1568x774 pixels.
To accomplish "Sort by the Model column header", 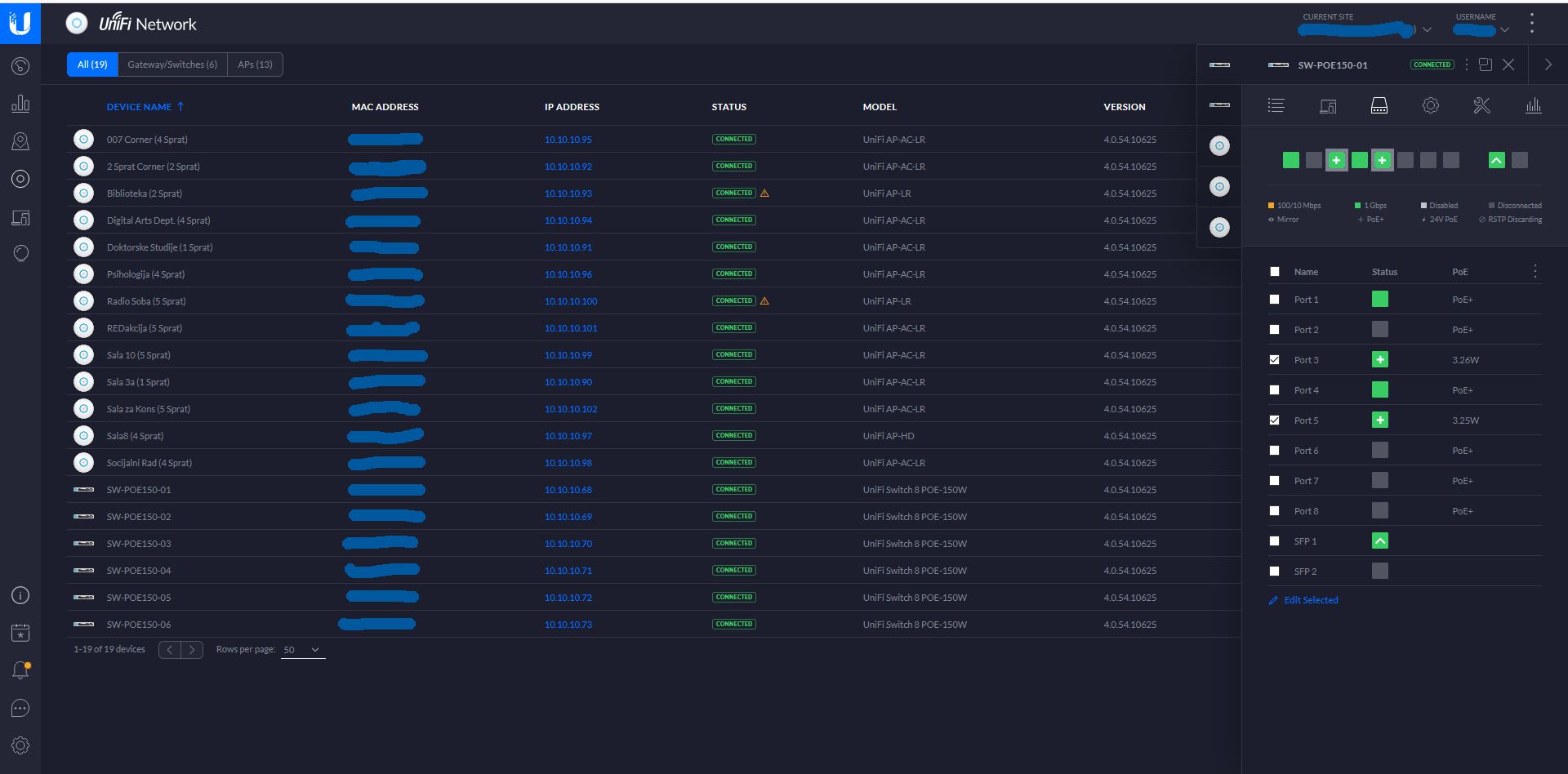I will 880,107.
